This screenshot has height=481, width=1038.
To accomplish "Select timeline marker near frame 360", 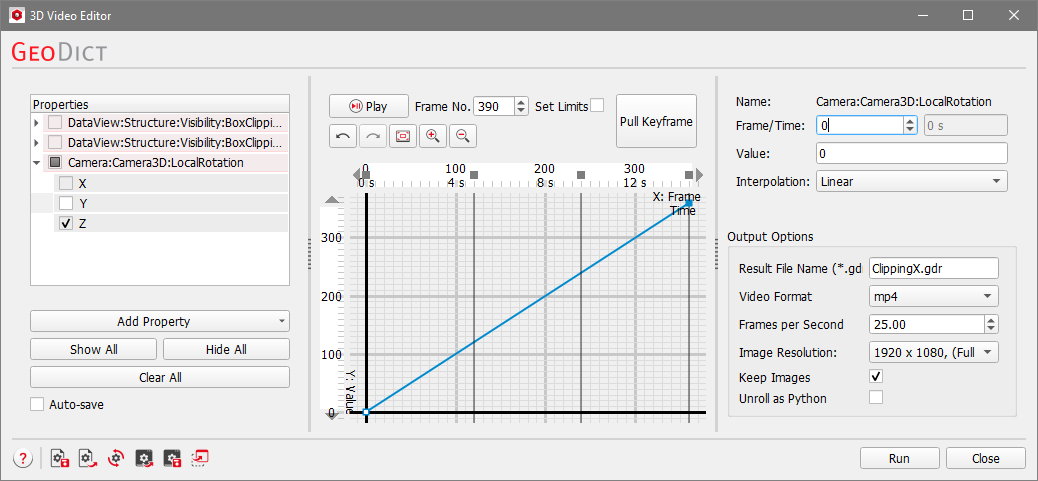I will coord(689,175).
